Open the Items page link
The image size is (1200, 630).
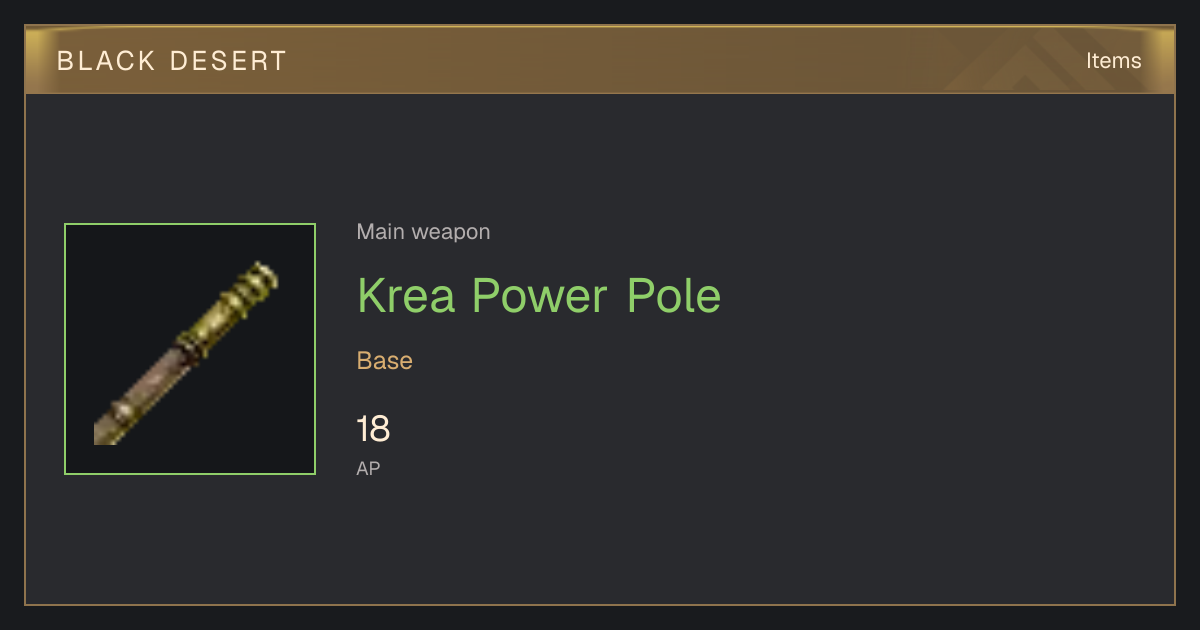point(1113,60)
